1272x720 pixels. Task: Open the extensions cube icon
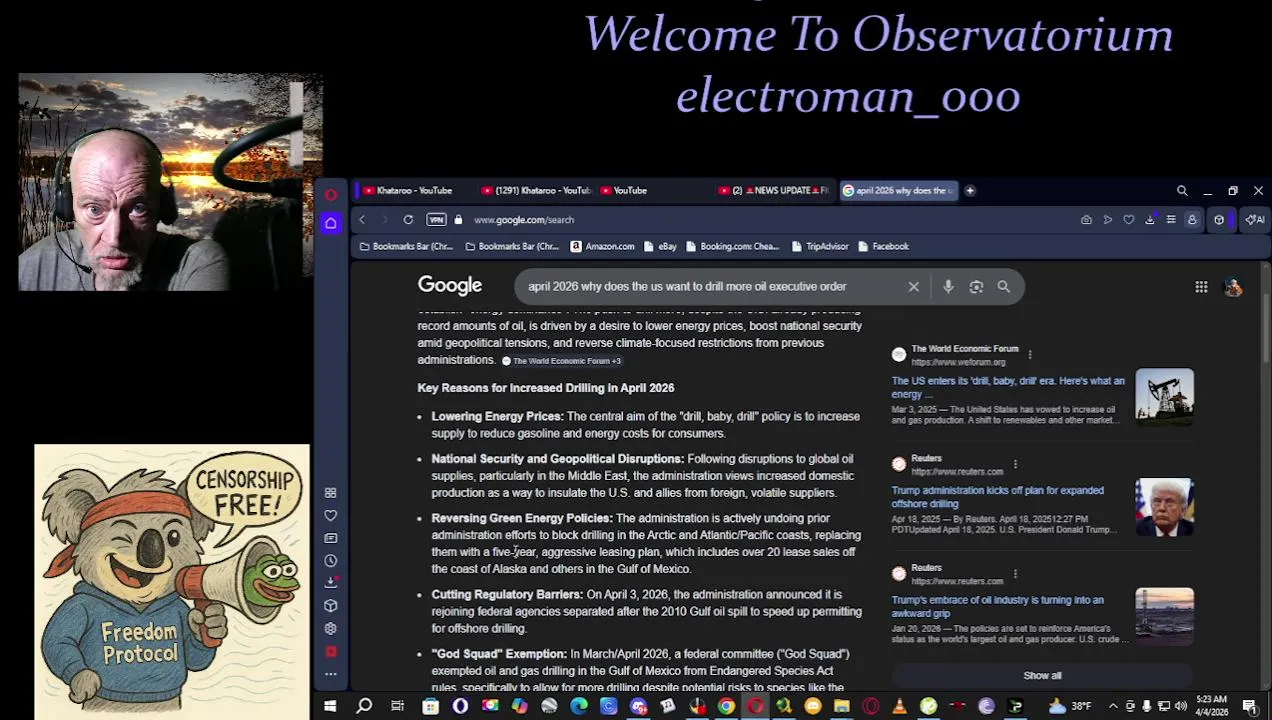click(1219, 220)
